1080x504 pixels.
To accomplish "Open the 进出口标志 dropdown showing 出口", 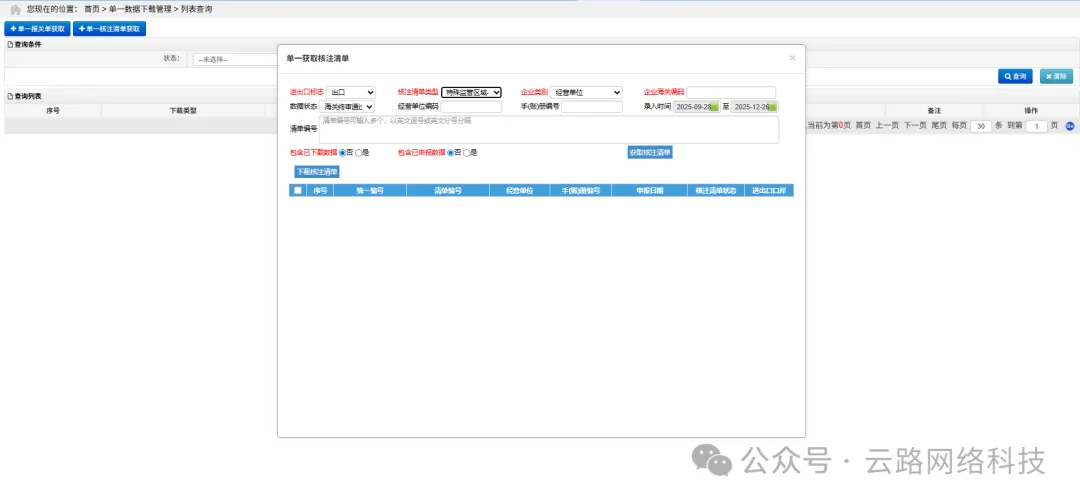I will point(352,93).
